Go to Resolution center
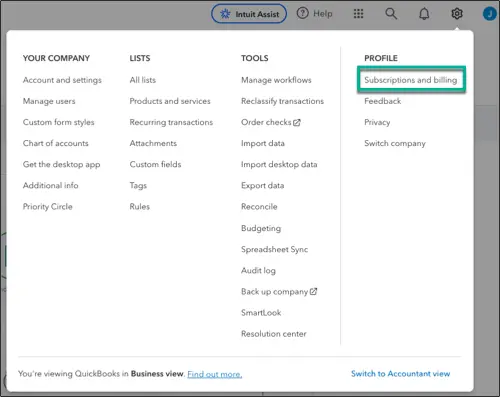 coord(274,334)
